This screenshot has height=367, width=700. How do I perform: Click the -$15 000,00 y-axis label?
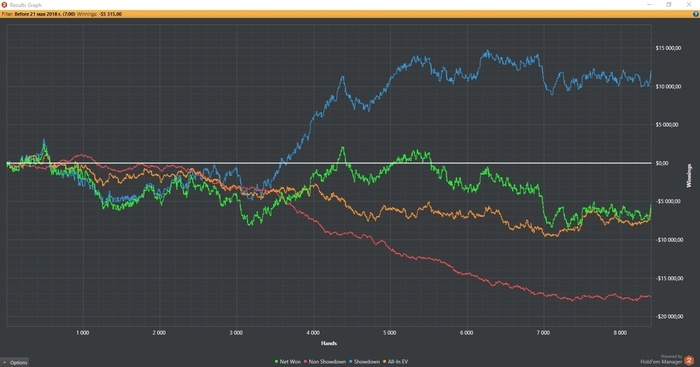tap(669, 278)
